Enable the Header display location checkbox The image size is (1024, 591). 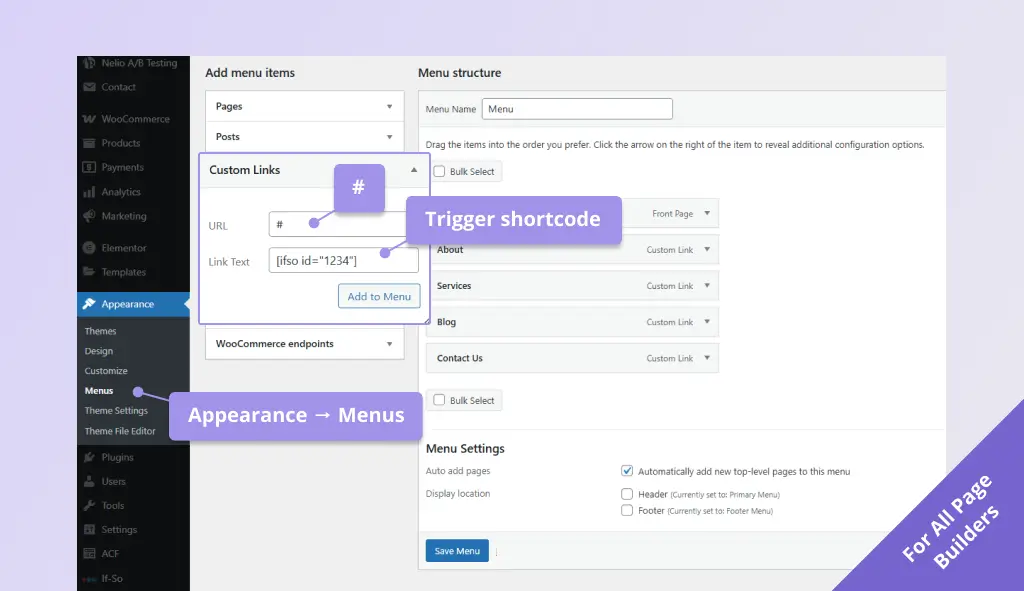pos(627,494)
